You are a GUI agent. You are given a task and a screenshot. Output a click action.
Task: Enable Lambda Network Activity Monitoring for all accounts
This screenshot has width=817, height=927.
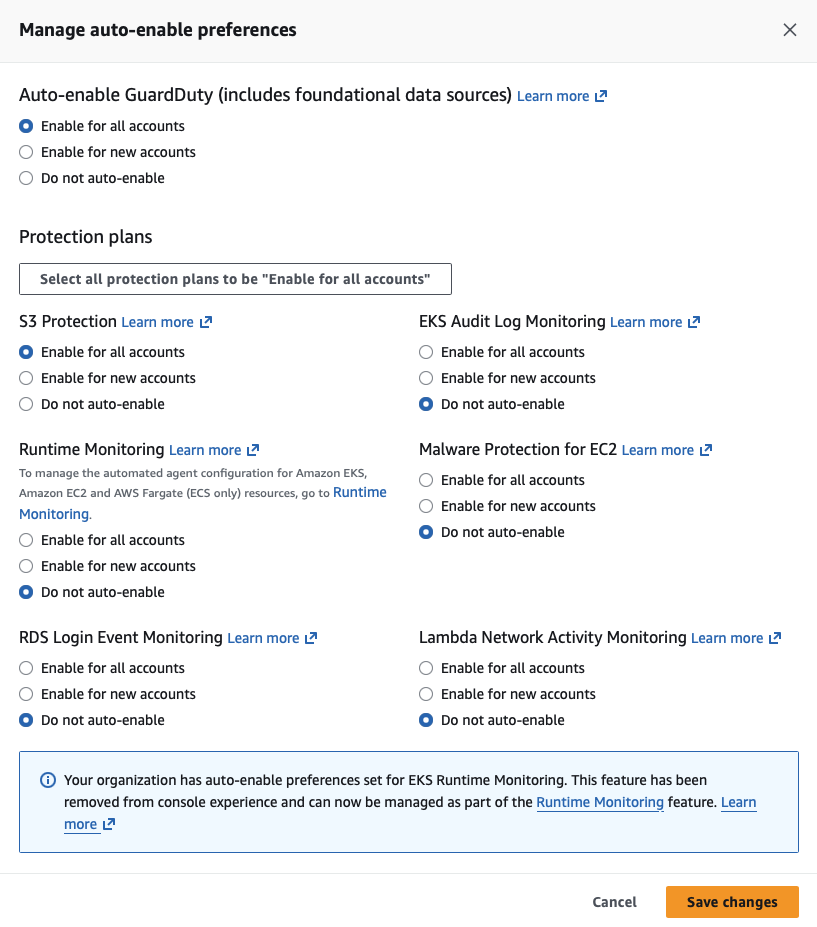(x=427, y=668)
